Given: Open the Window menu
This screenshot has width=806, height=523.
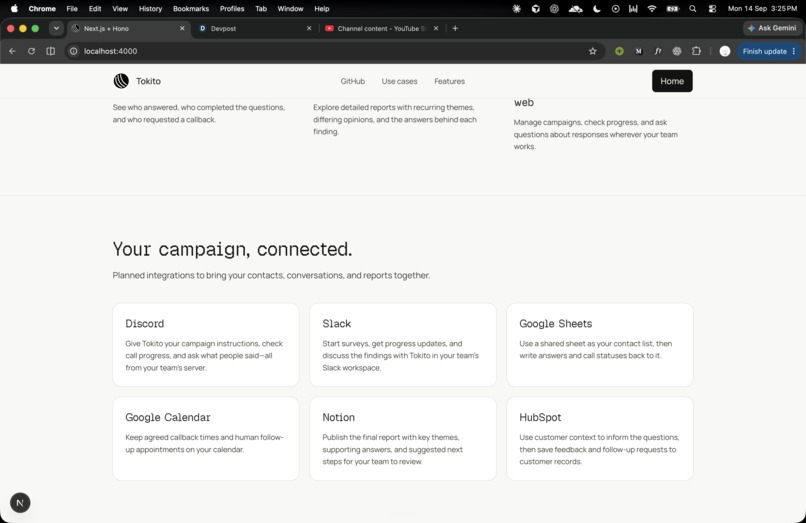Looking at the screenshot, I should 290,8.
